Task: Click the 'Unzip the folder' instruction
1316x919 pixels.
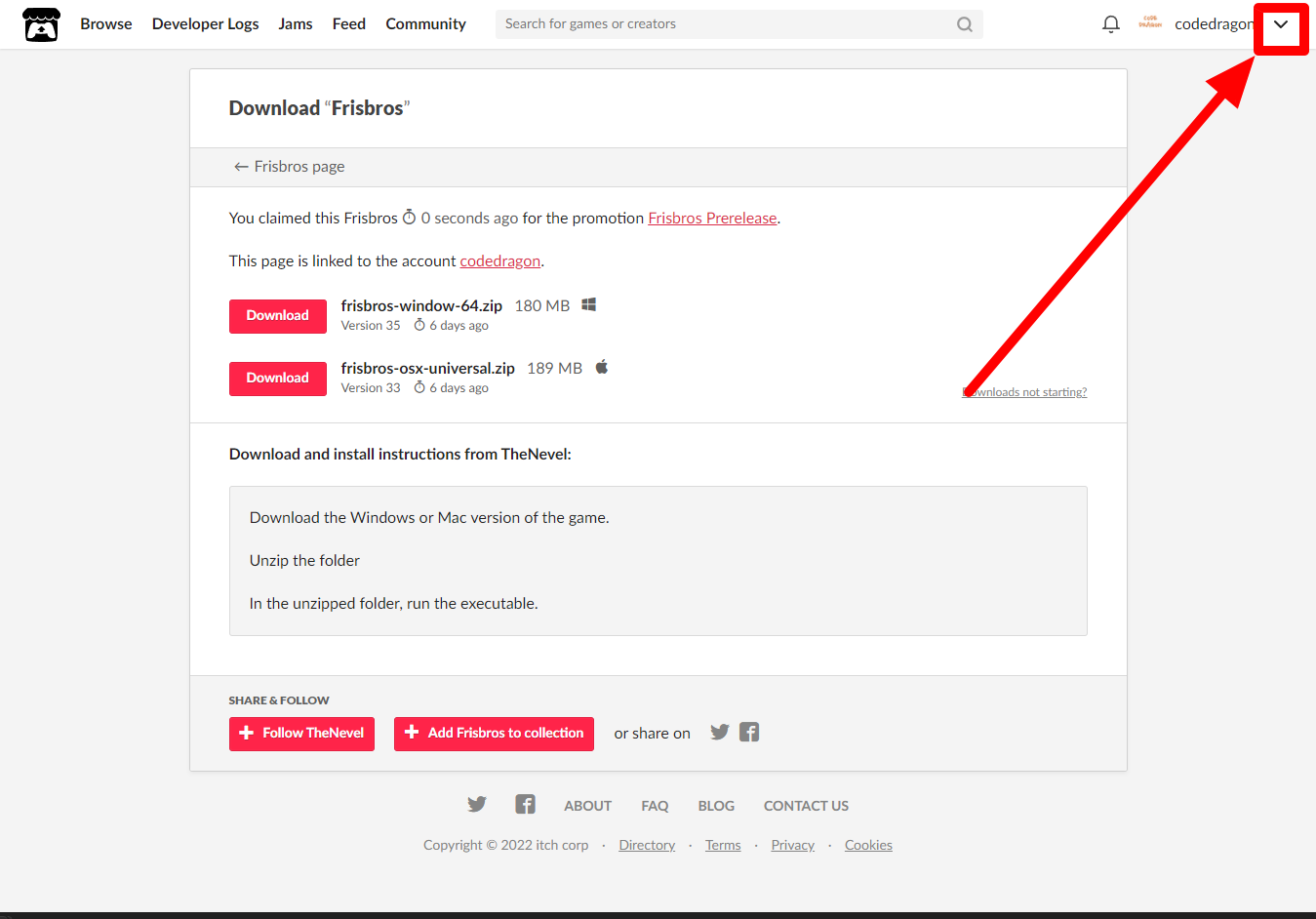Action: (x=304, y=561)
